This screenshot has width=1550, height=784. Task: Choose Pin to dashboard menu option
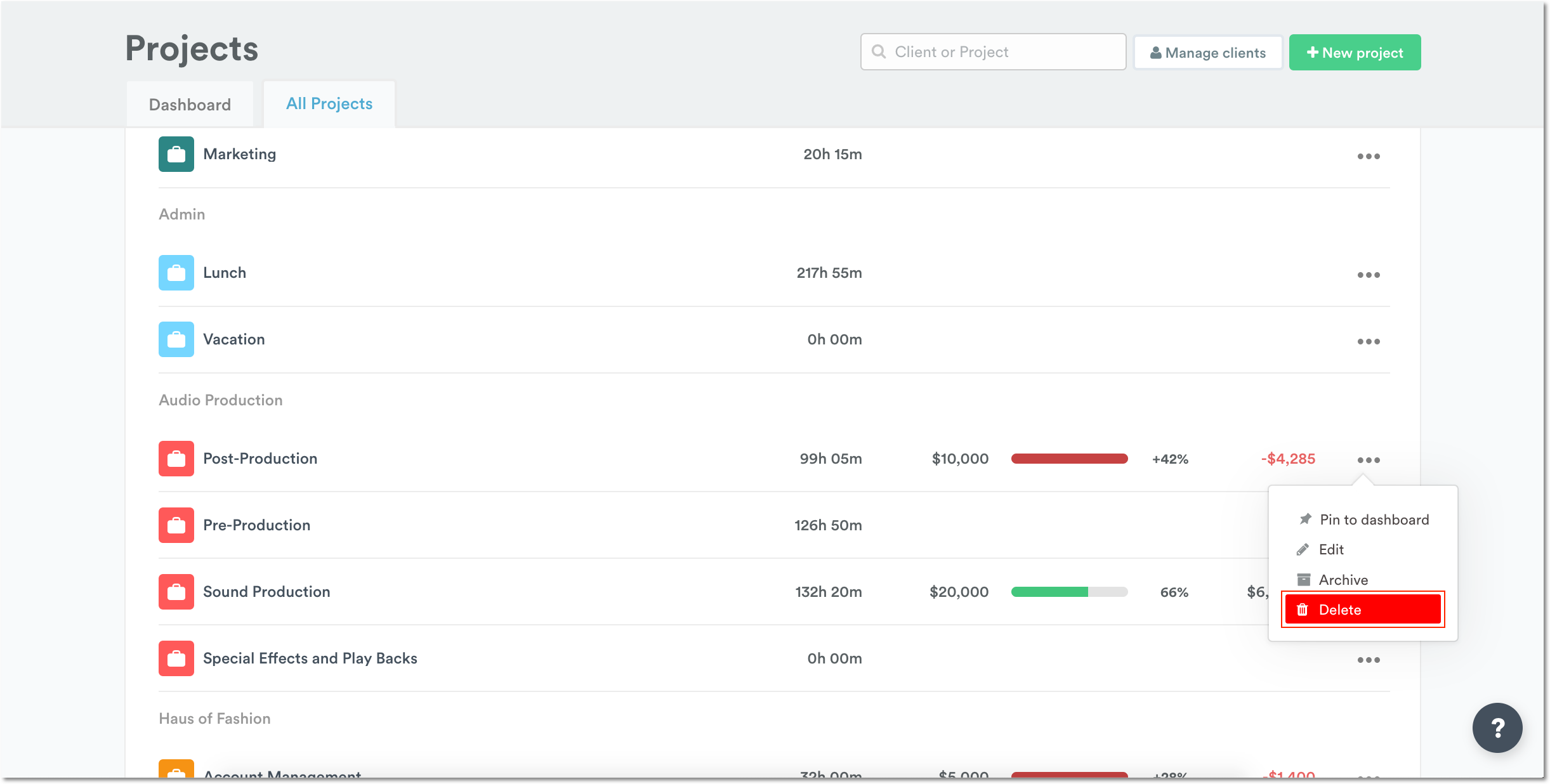tap(1374, 519)
